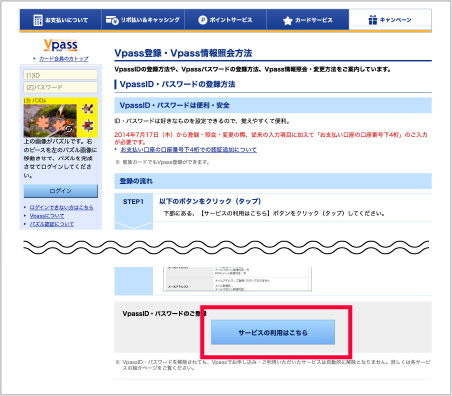This screenshot has height=396, width=452.
Task: Click the (3) パズル label
Action: pyautogui.click(x=35, y=100)
